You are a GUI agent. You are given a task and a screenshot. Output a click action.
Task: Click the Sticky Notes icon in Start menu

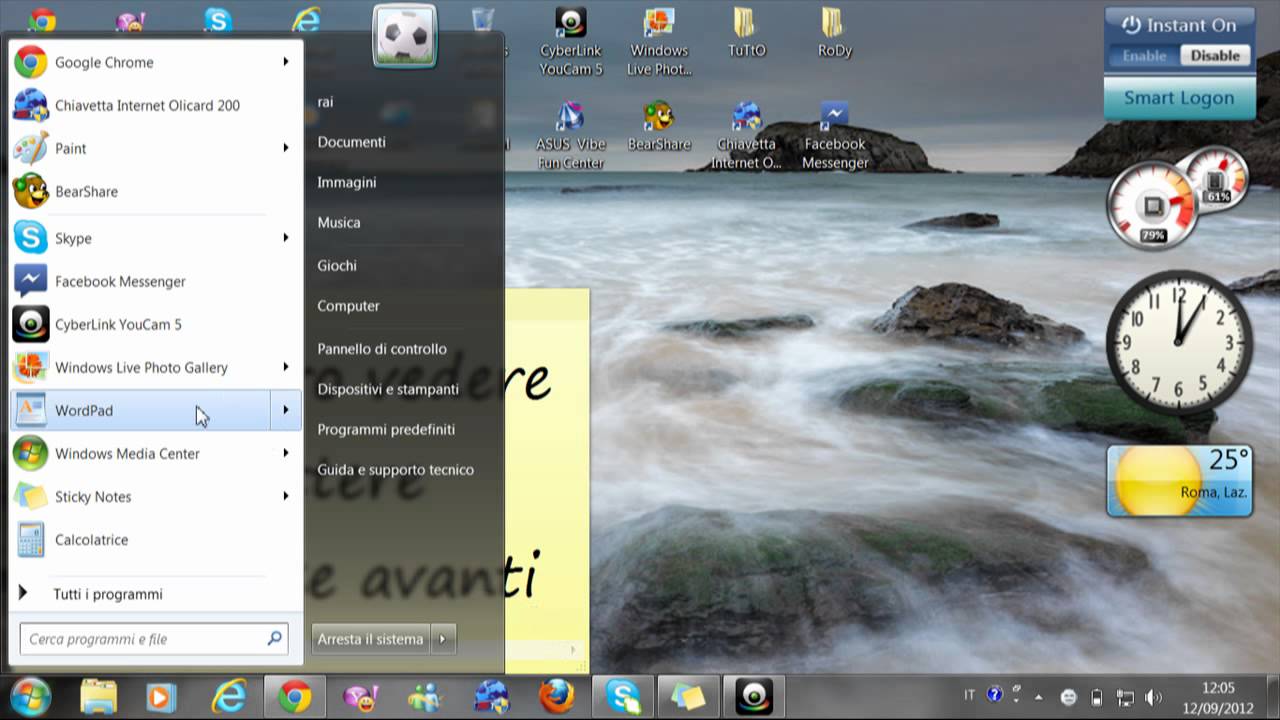tap(30, 496)
